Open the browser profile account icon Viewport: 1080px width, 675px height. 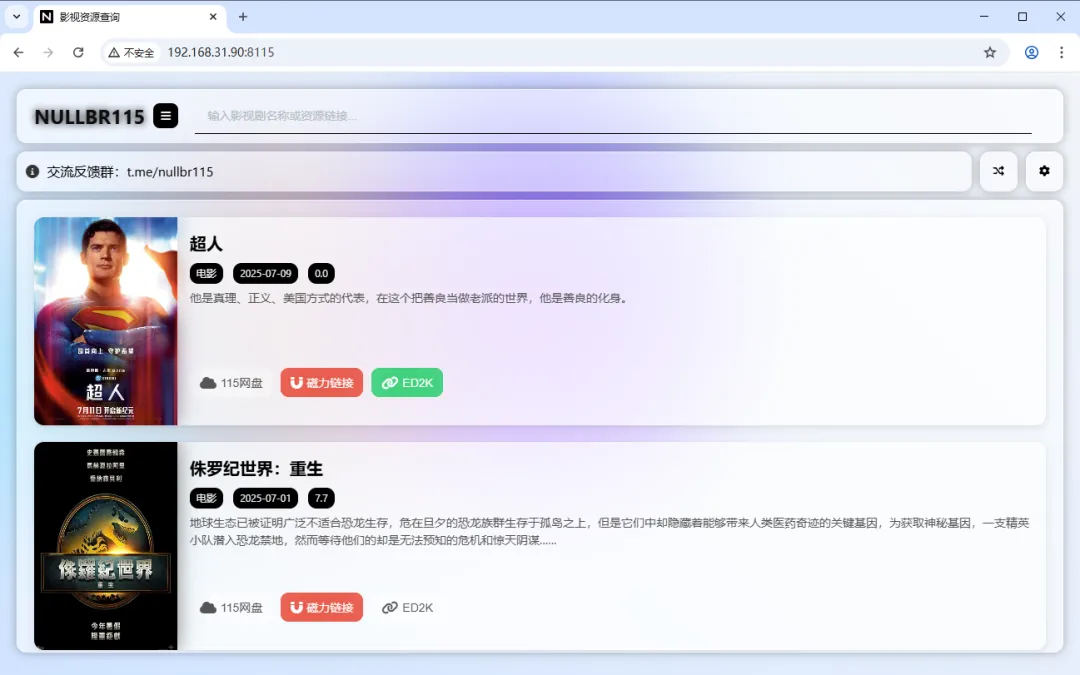pyautogui.click(x=1031, y=51)
